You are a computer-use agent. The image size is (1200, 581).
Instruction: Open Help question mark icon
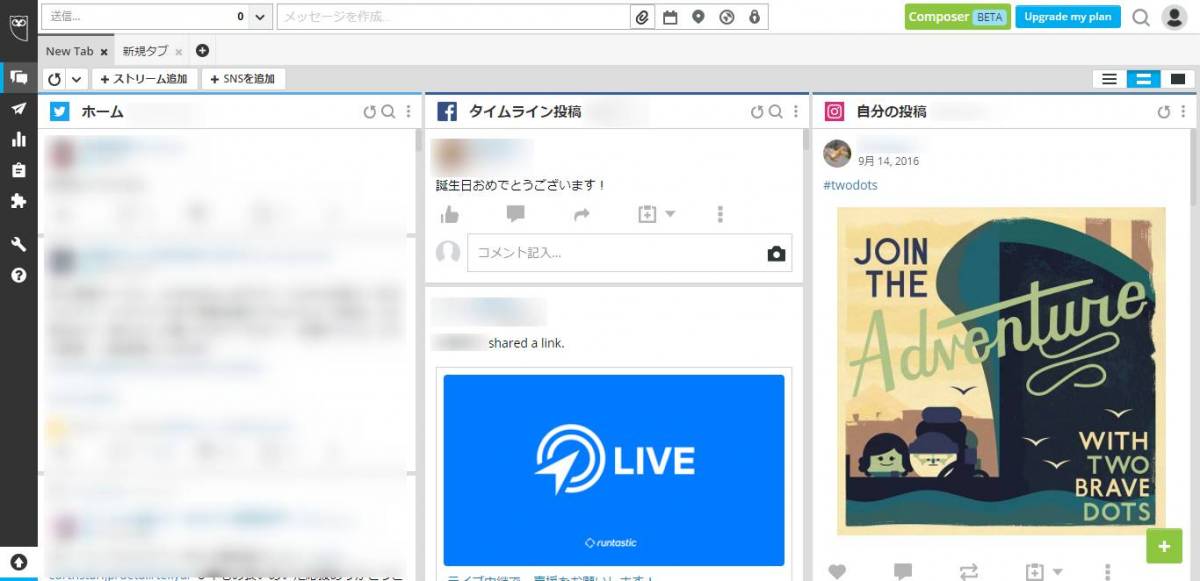(18, 275)
